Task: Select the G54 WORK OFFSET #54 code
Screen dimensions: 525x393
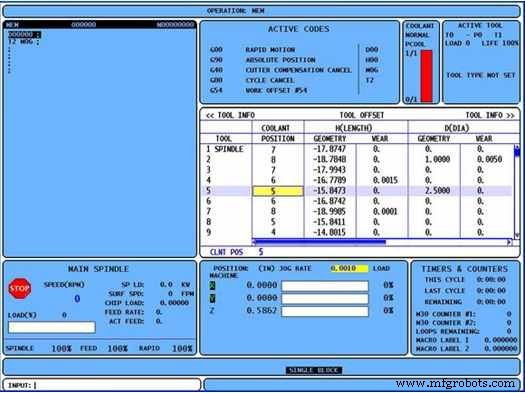Action: [x=258, y=91]
